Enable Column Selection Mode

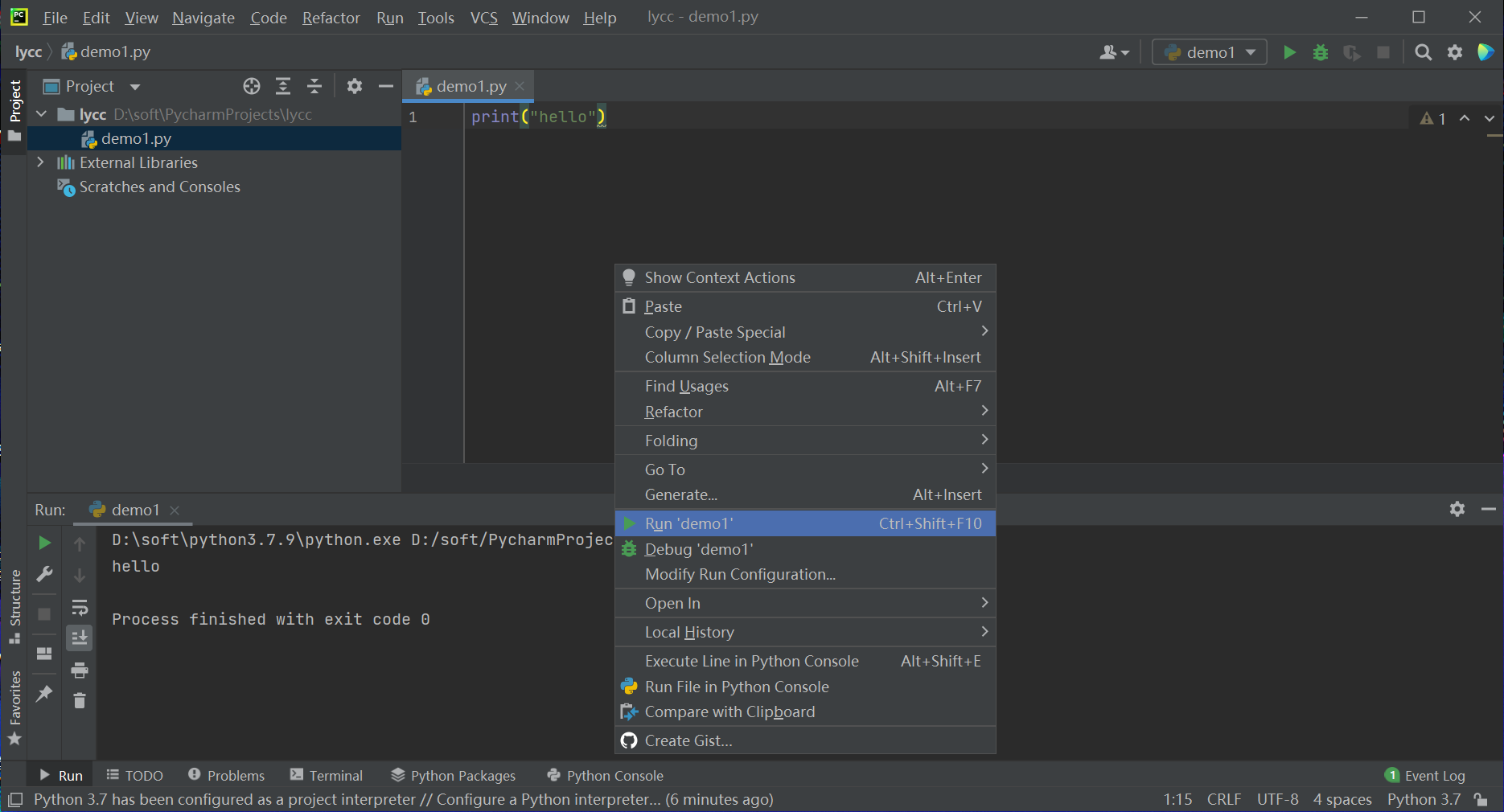click(x=727, y=357)
